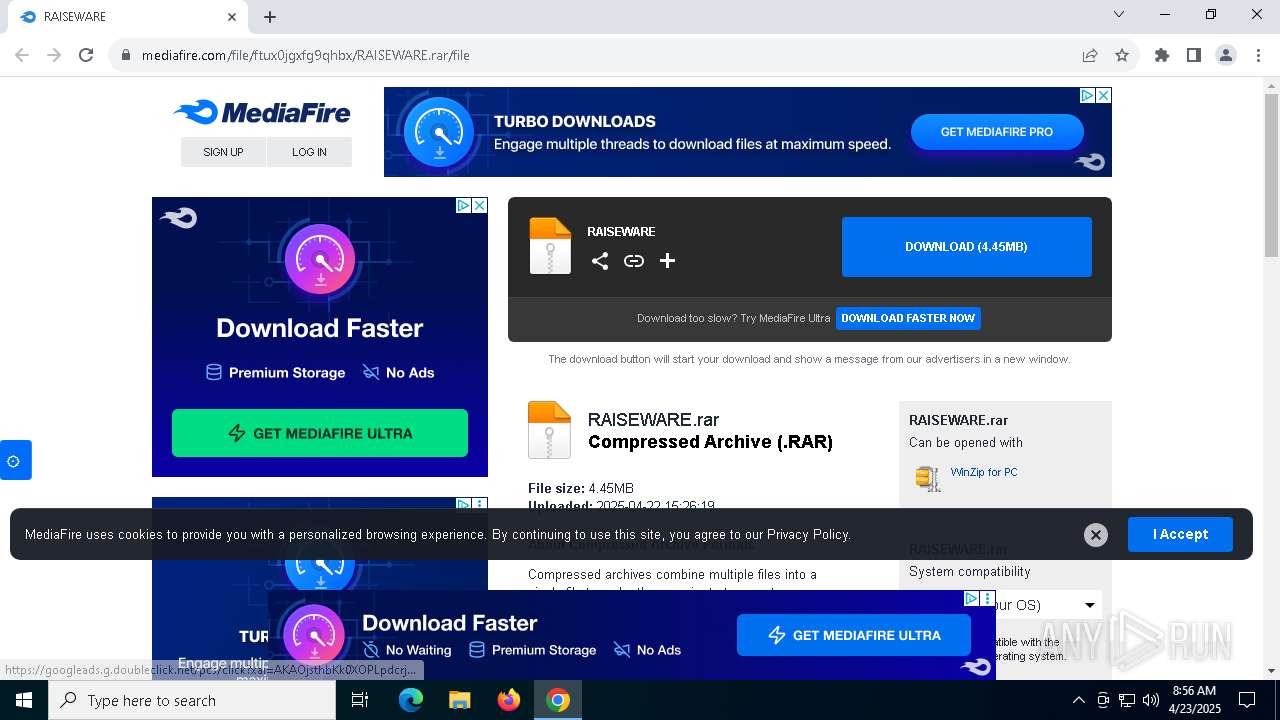Open AdChoices info on top banner ad
1280x720 pixels.
point(1087,95)
